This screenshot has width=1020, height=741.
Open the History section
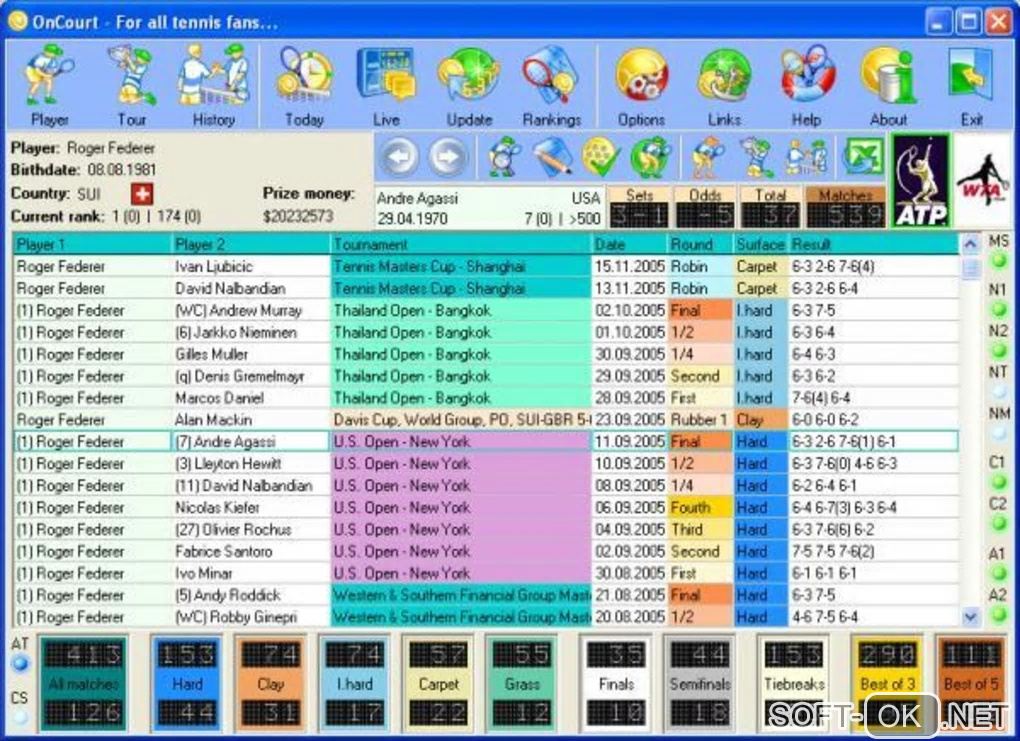(x=213, y=85)
